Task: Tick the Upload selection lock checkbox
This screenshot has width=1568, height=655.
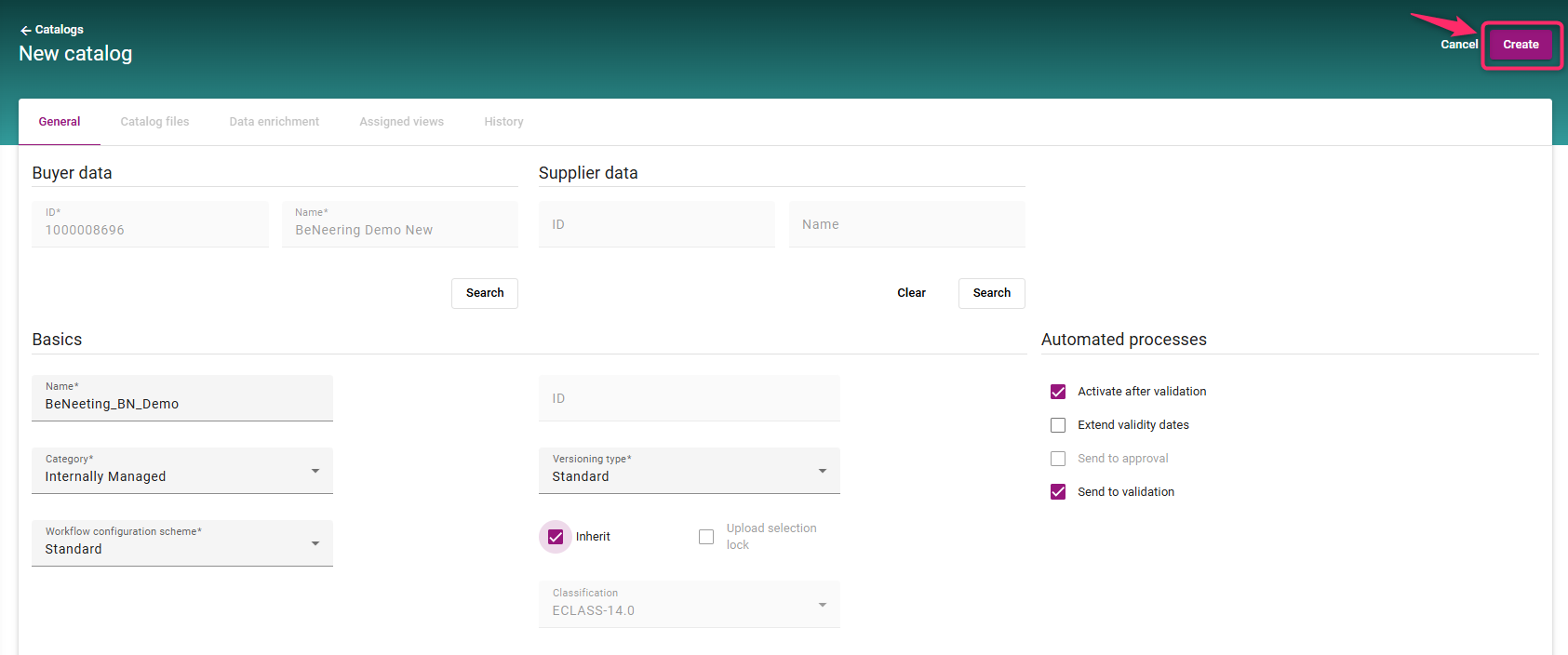Action: point(706,537)
